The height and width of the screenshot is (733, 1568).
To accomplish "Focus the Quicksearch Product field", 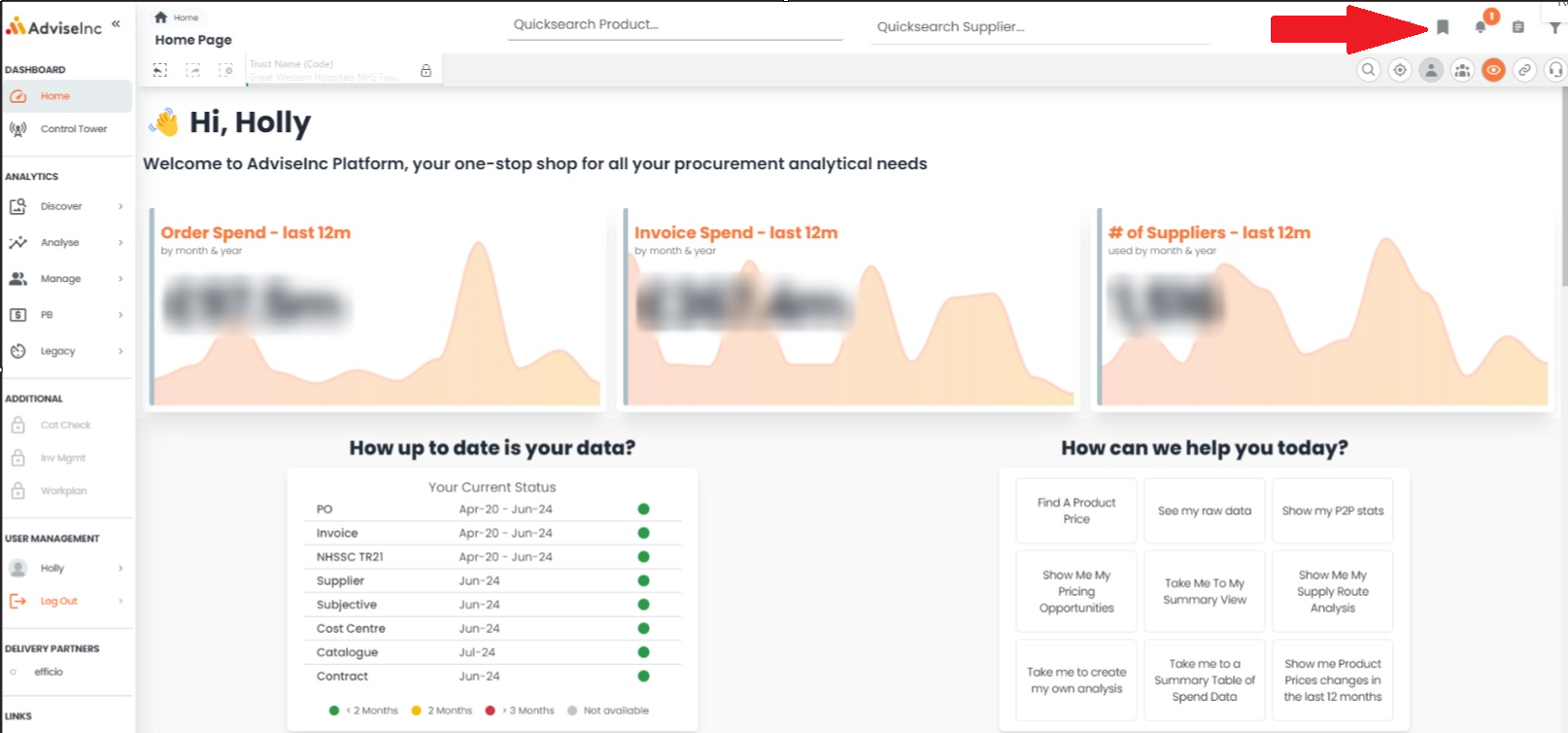I will pyautogui.click(x=675, y=25).
